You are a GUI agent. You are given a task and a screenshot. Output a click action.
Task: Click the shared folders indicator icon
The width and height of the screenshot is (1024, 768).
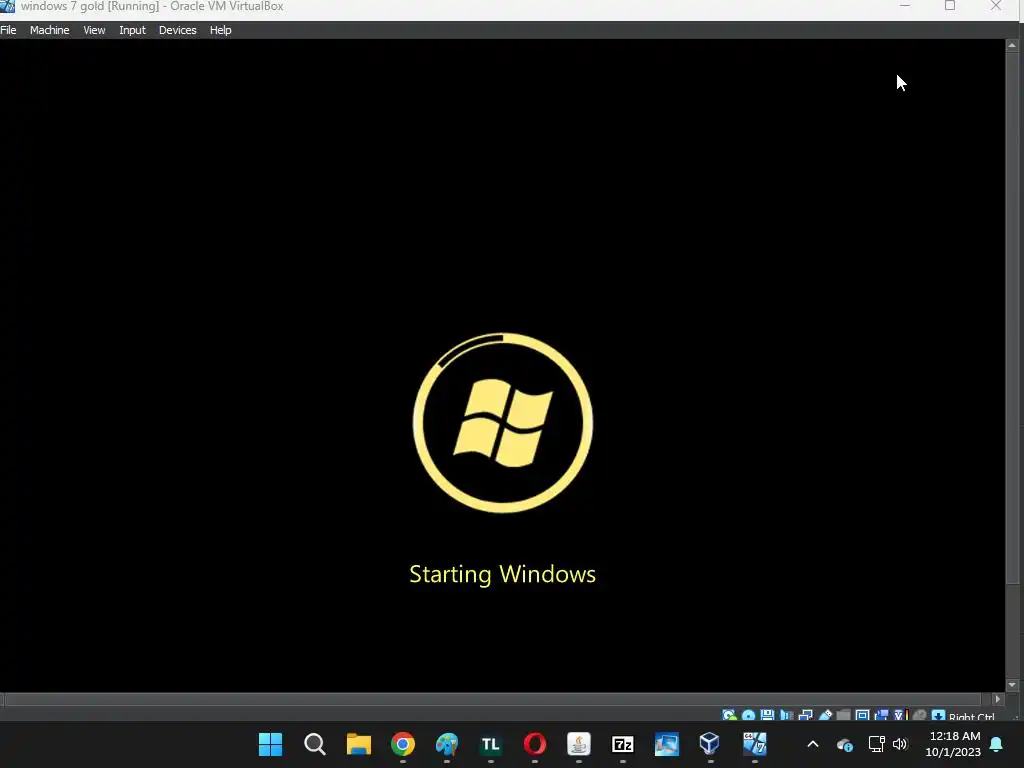point(843,716)
